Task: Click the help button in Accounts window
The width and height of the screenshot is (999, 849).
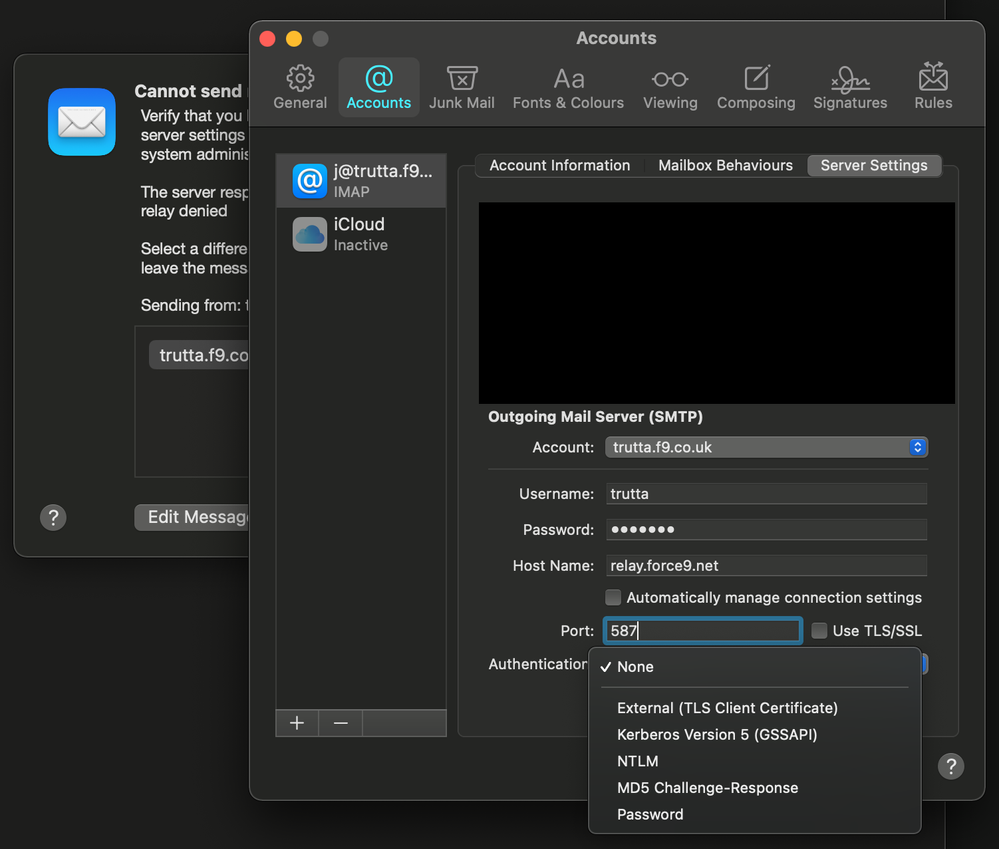Action: pos(951,766)
